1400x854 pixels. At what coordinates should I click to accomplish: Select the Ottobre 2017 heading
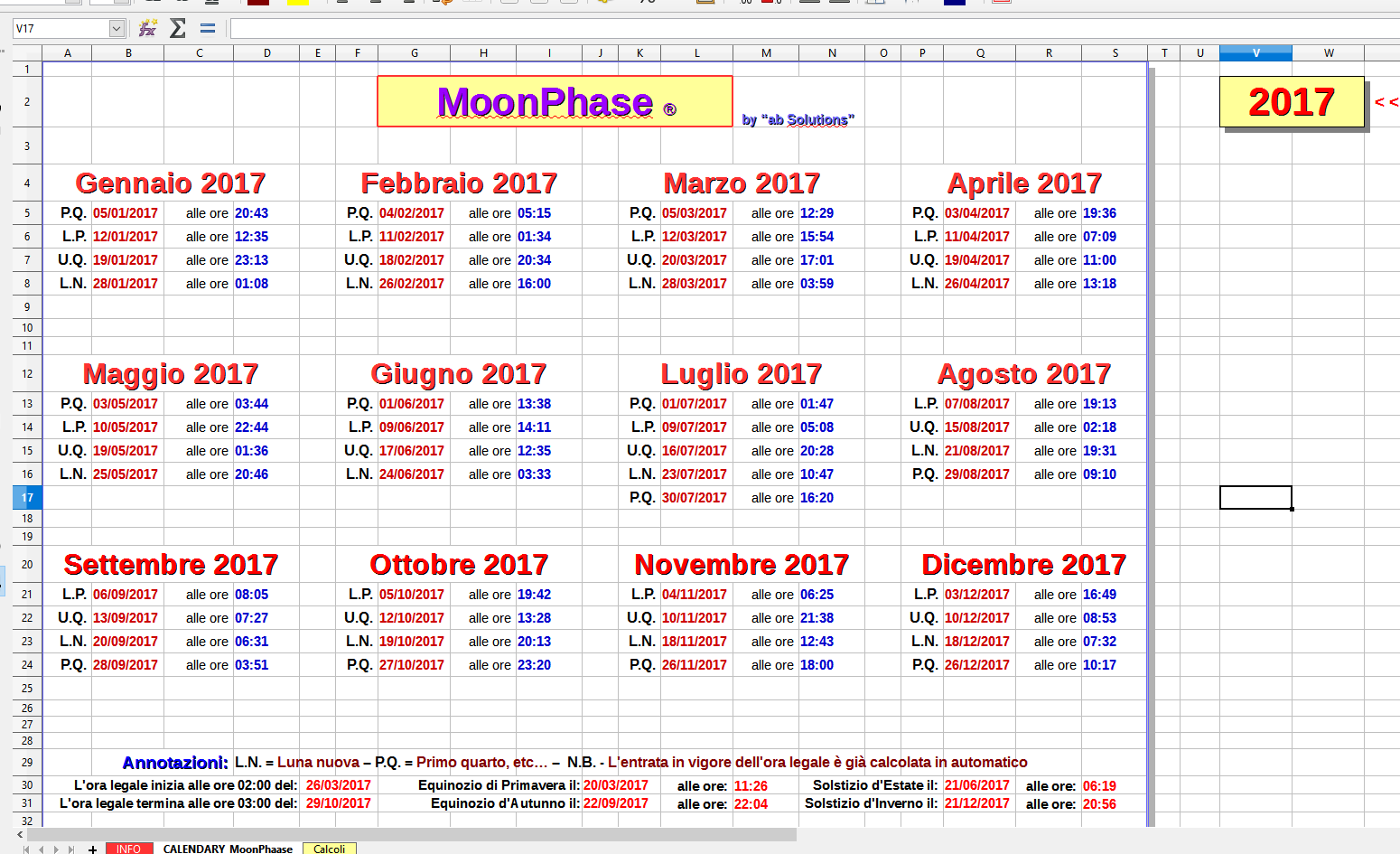459,565
